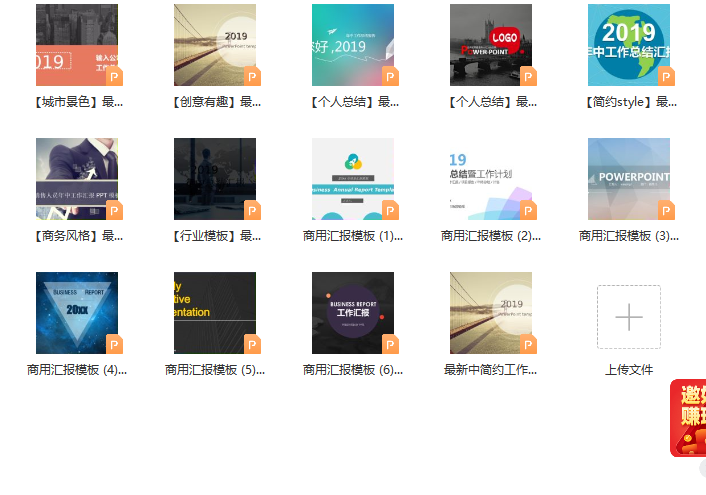The width and height of the screenshot is (706, 495).
Task: Click the PPT badge on 【简约style】 file
Action: click(666, 77)
